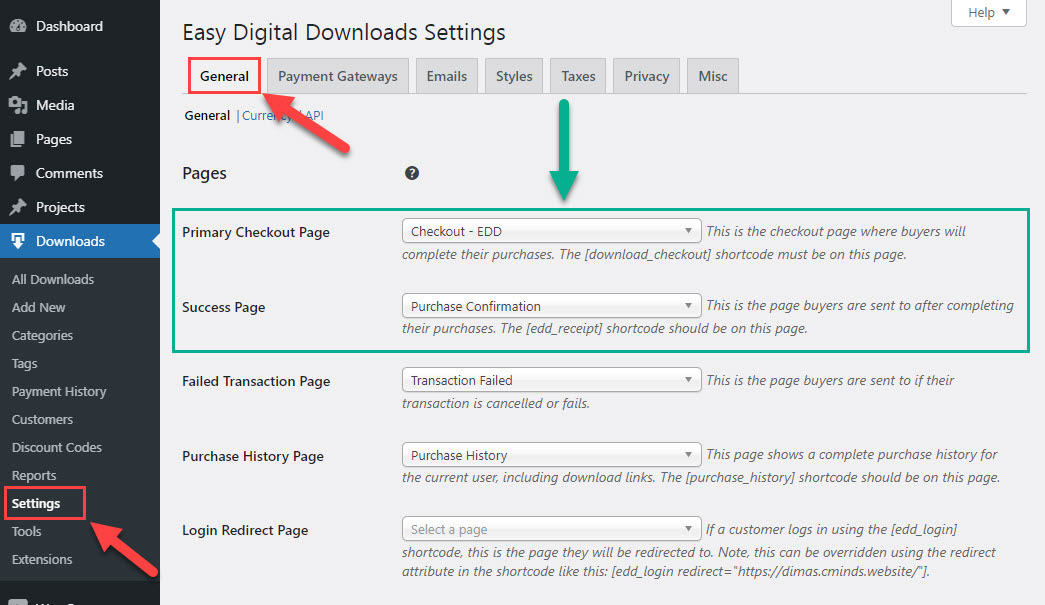Select the Downloads menu item

(80, 241)
